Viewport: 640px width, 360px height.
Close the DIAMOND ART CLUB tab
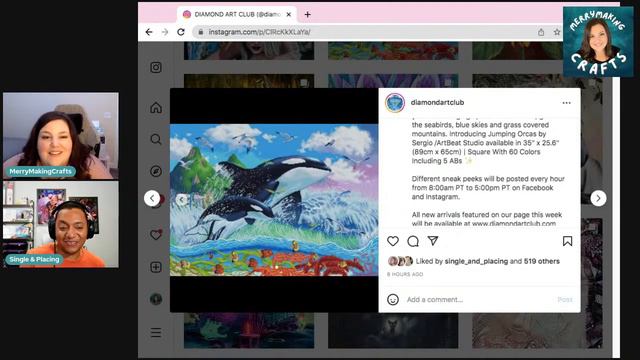point(289,14)
